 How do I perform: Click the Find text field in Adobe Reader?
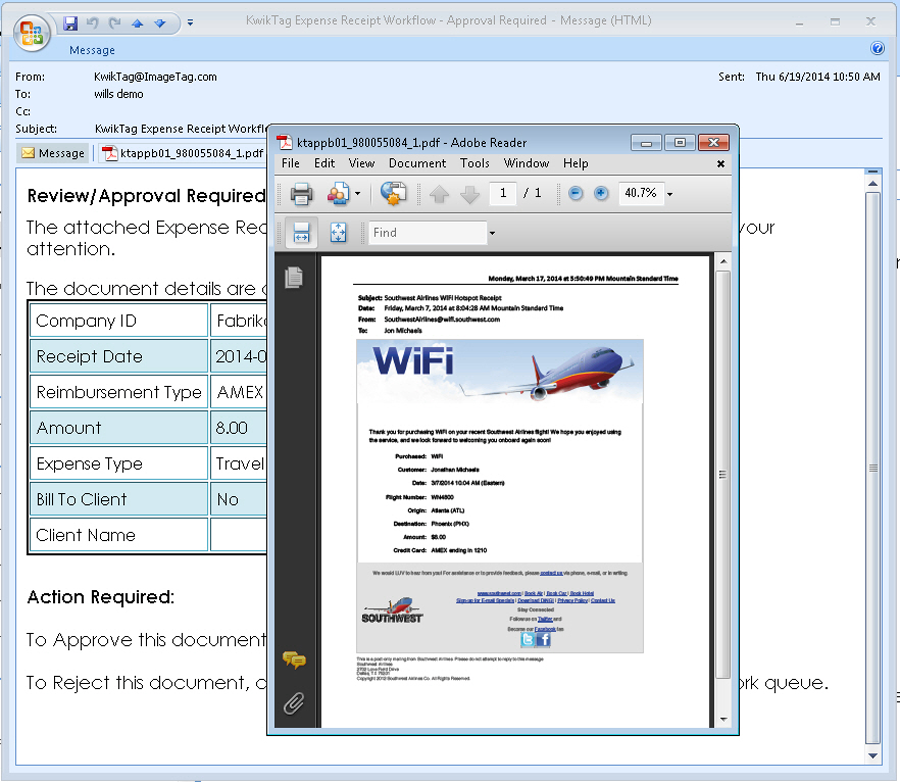[x=428, y=233]
